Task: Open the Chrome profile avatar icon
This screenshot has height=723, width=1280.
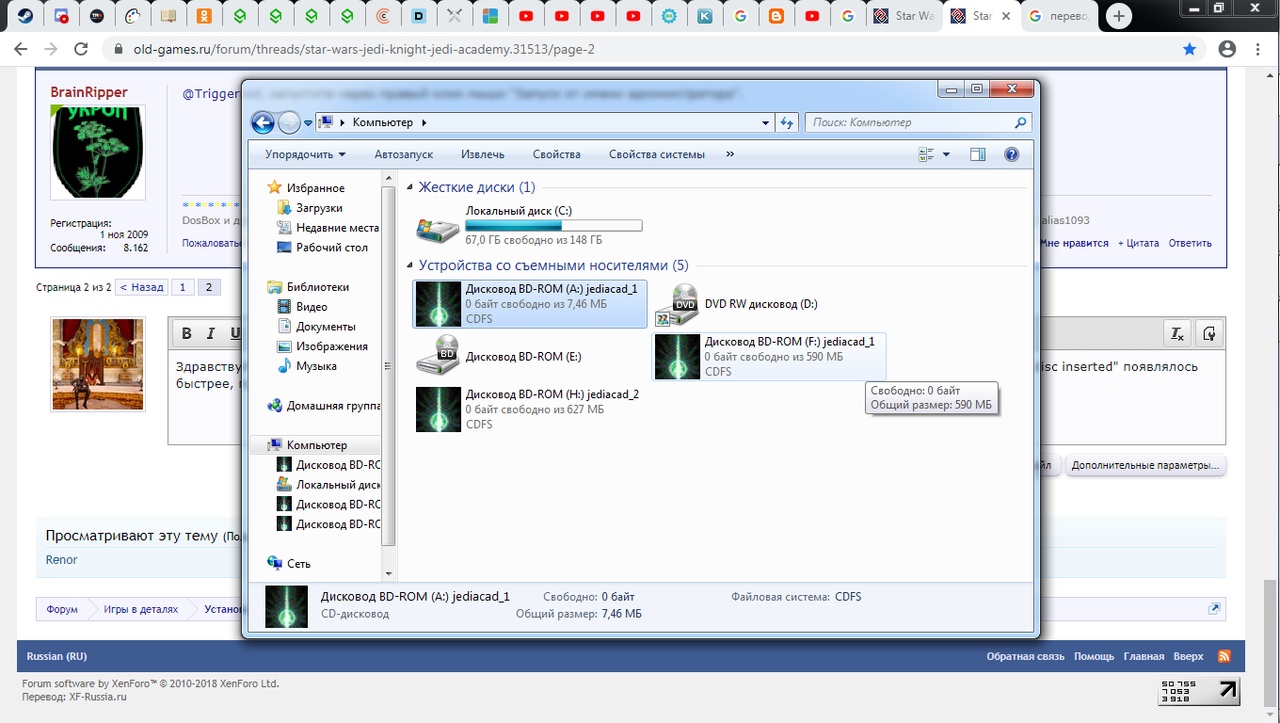Action: [x=1227, y=49]
